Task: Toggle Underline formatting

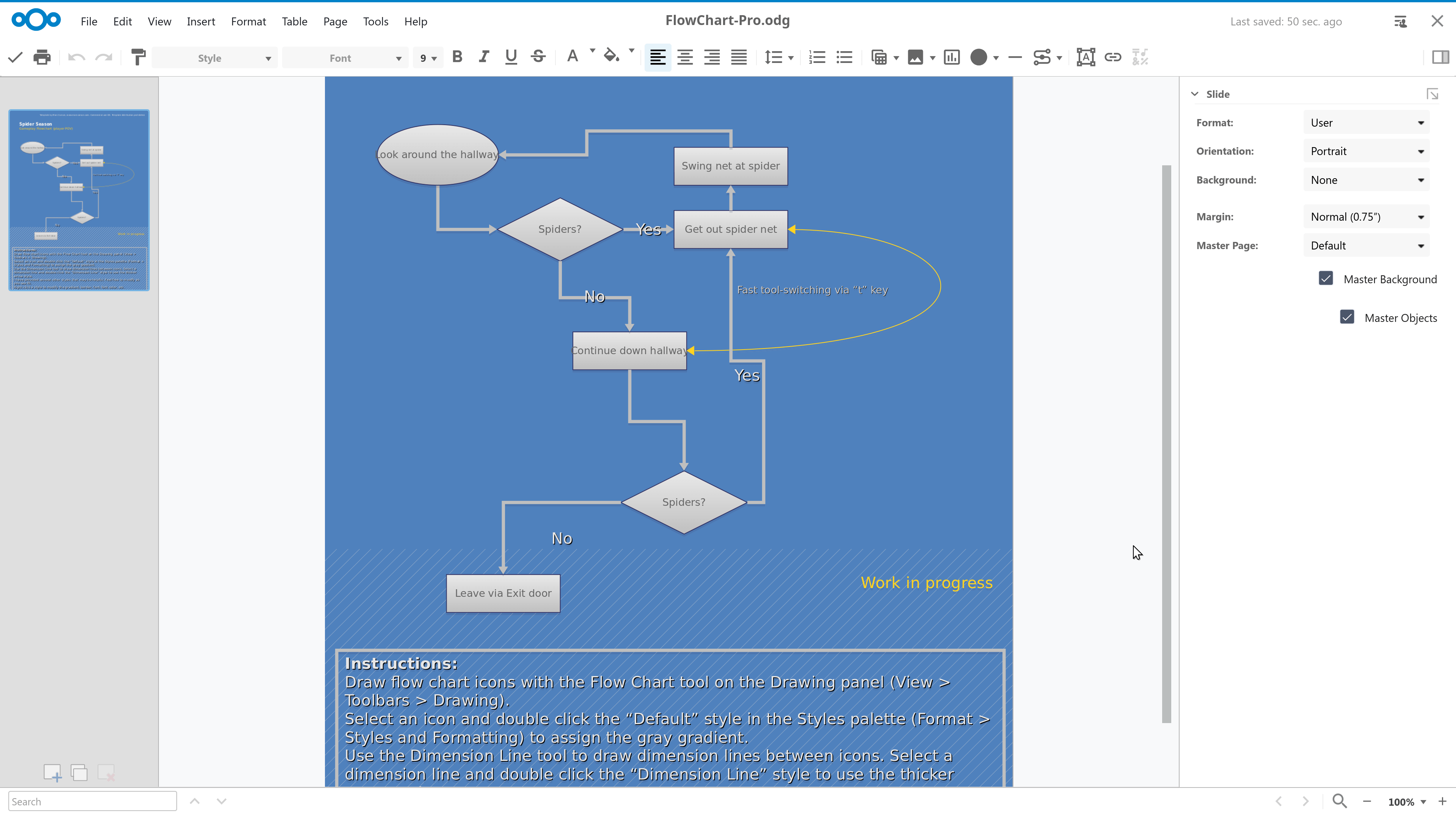Action: click(x=511, y=57)
